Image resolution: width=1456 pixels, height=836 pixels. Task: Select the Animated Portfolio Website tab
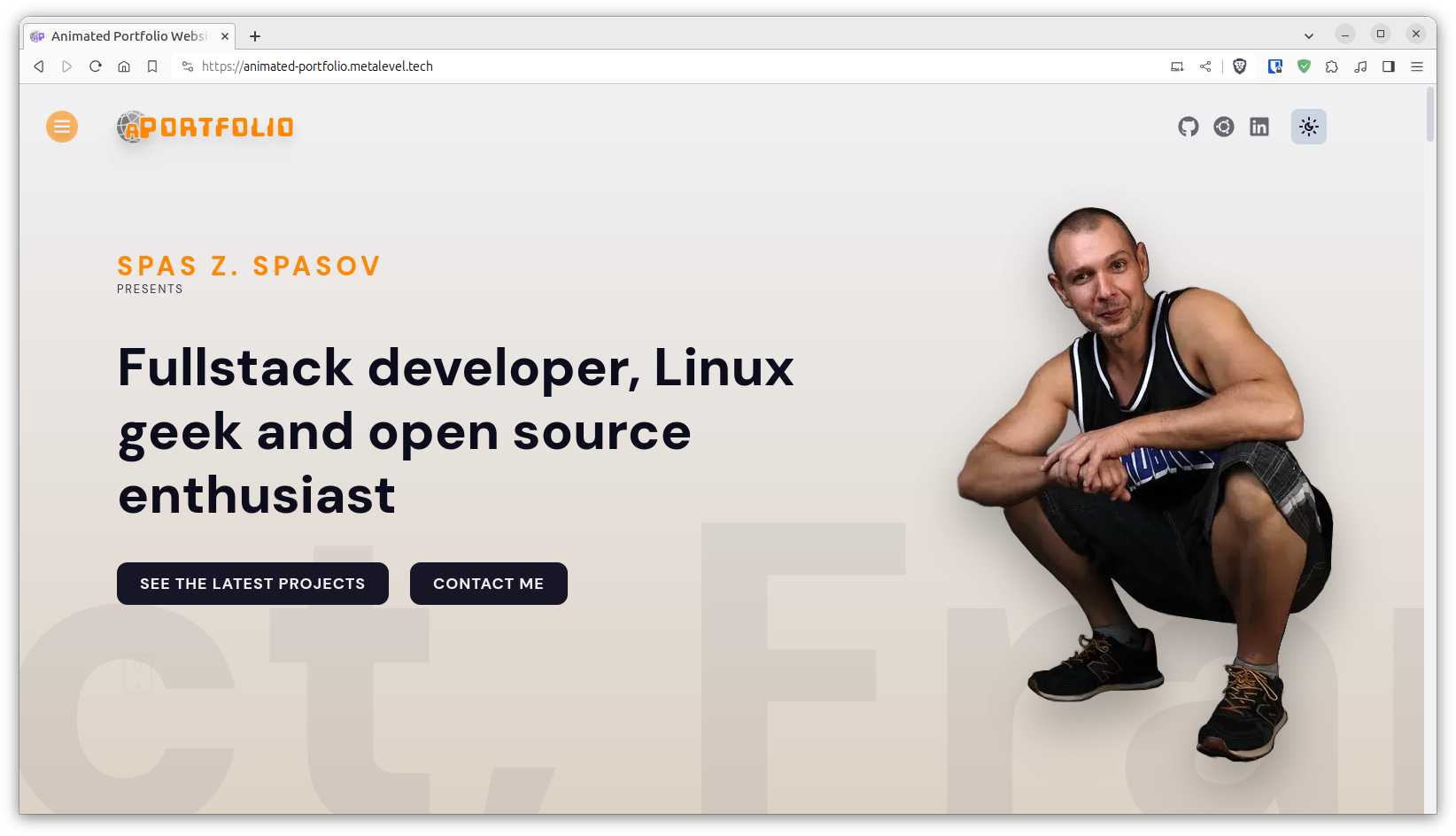129,36
